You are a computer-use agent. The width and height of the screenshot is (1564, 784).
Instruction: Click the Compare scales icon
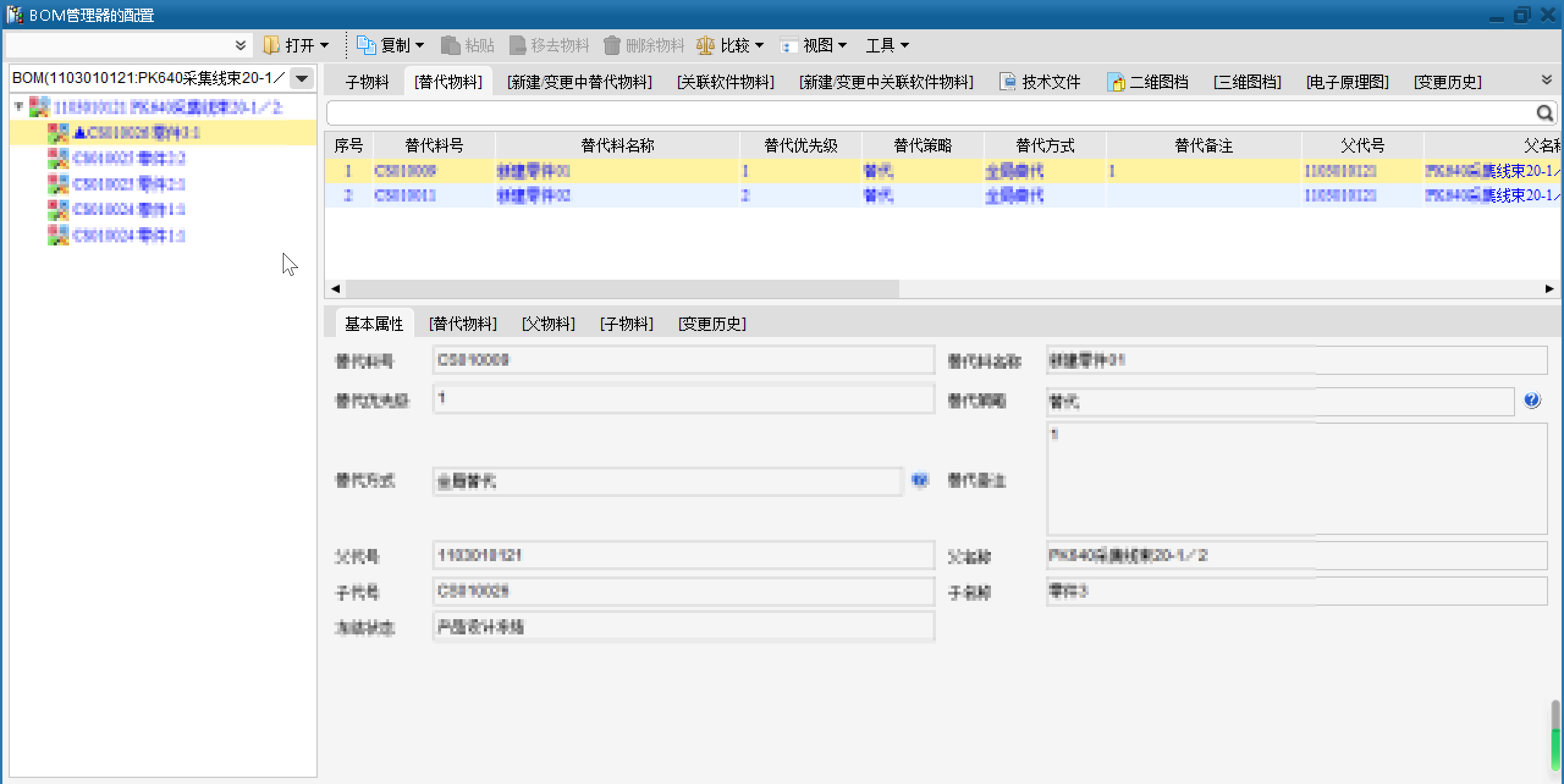pyautogui.click(x=705, y=45)
